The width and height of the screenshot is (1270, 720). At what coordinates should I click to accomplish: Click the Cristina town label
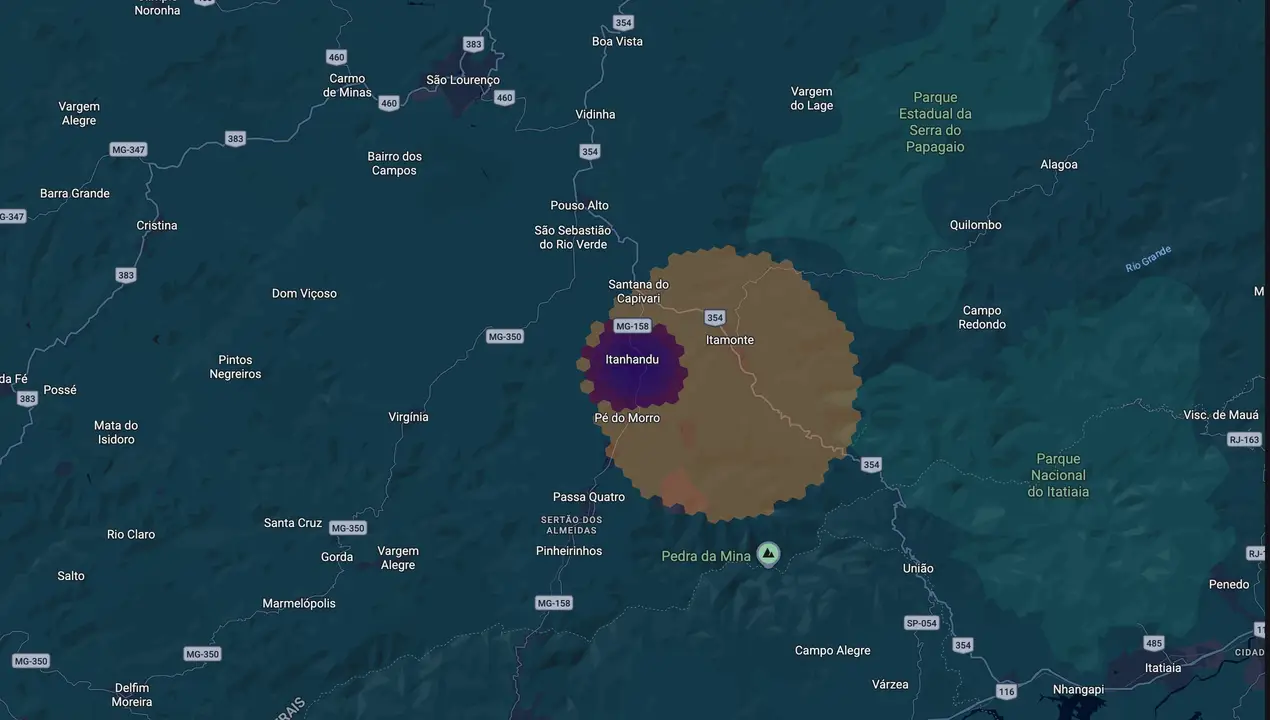tap(157, 226)
